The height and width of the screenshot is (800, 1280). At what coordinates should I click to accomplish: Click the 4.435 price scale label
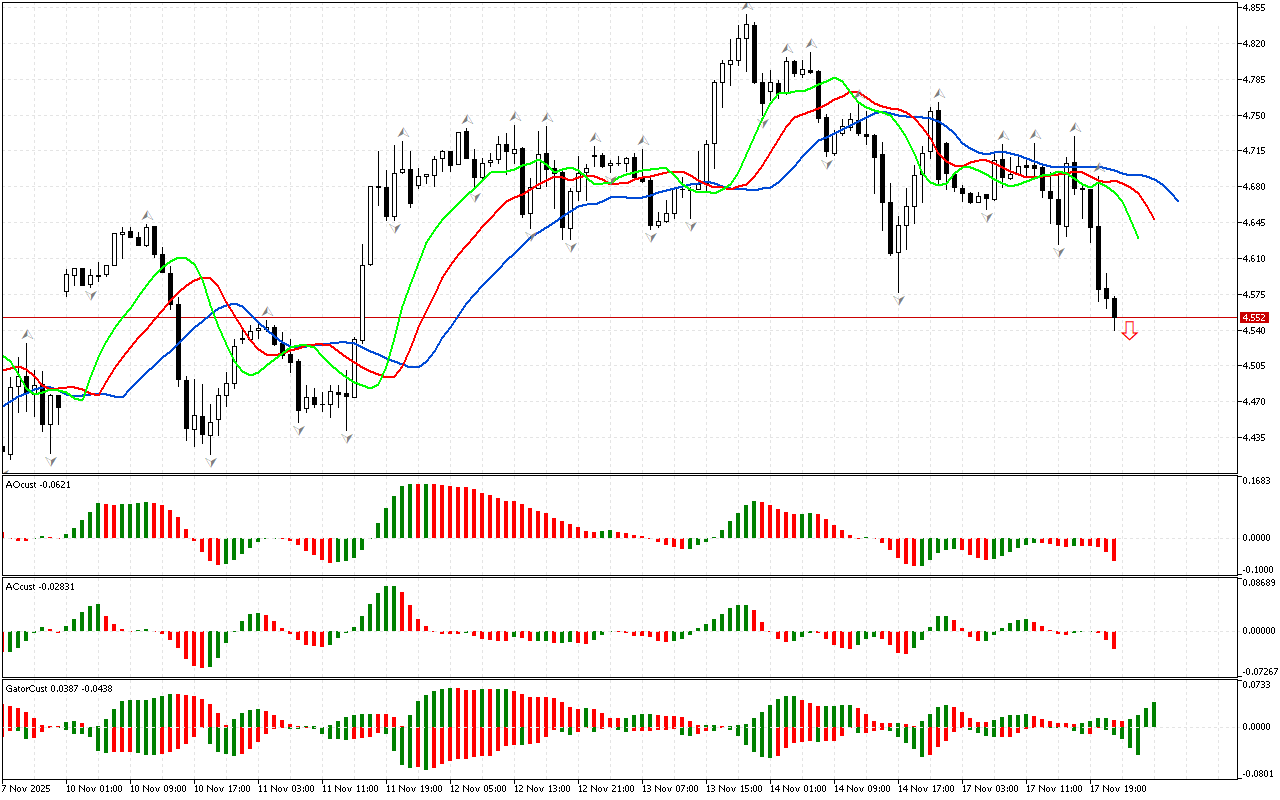[x=1256, y=437]
